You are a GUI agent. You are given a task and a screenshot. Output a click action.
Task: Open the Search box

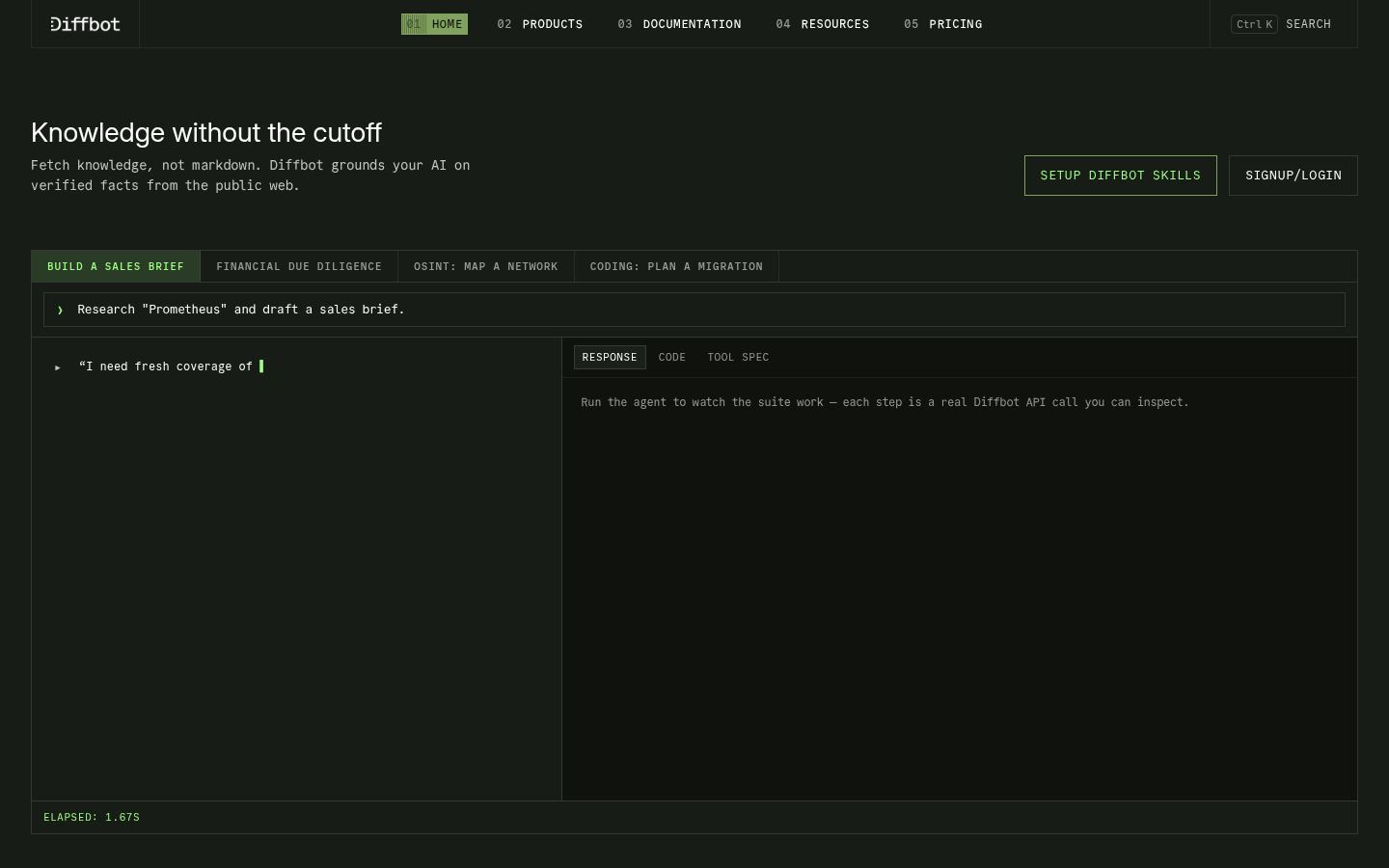(1281, 24)
